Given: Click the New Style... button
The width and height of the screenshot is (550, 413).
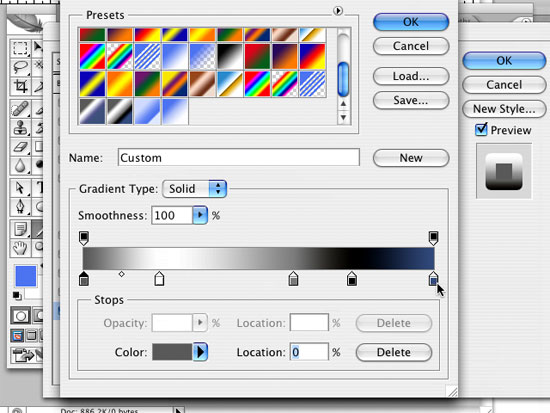Looking at the screenshot, I should [x=504, y=109].
